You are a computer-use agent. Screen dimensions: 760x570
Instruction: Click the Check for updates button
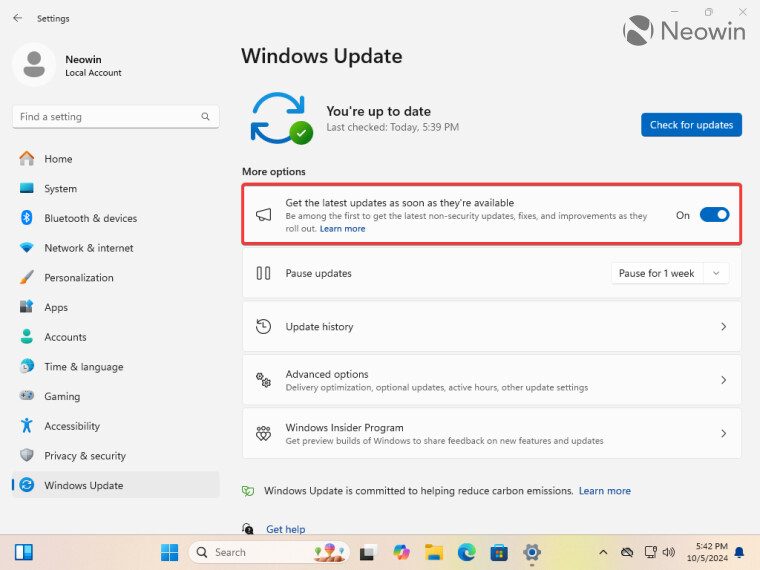[x=691, y=125]
